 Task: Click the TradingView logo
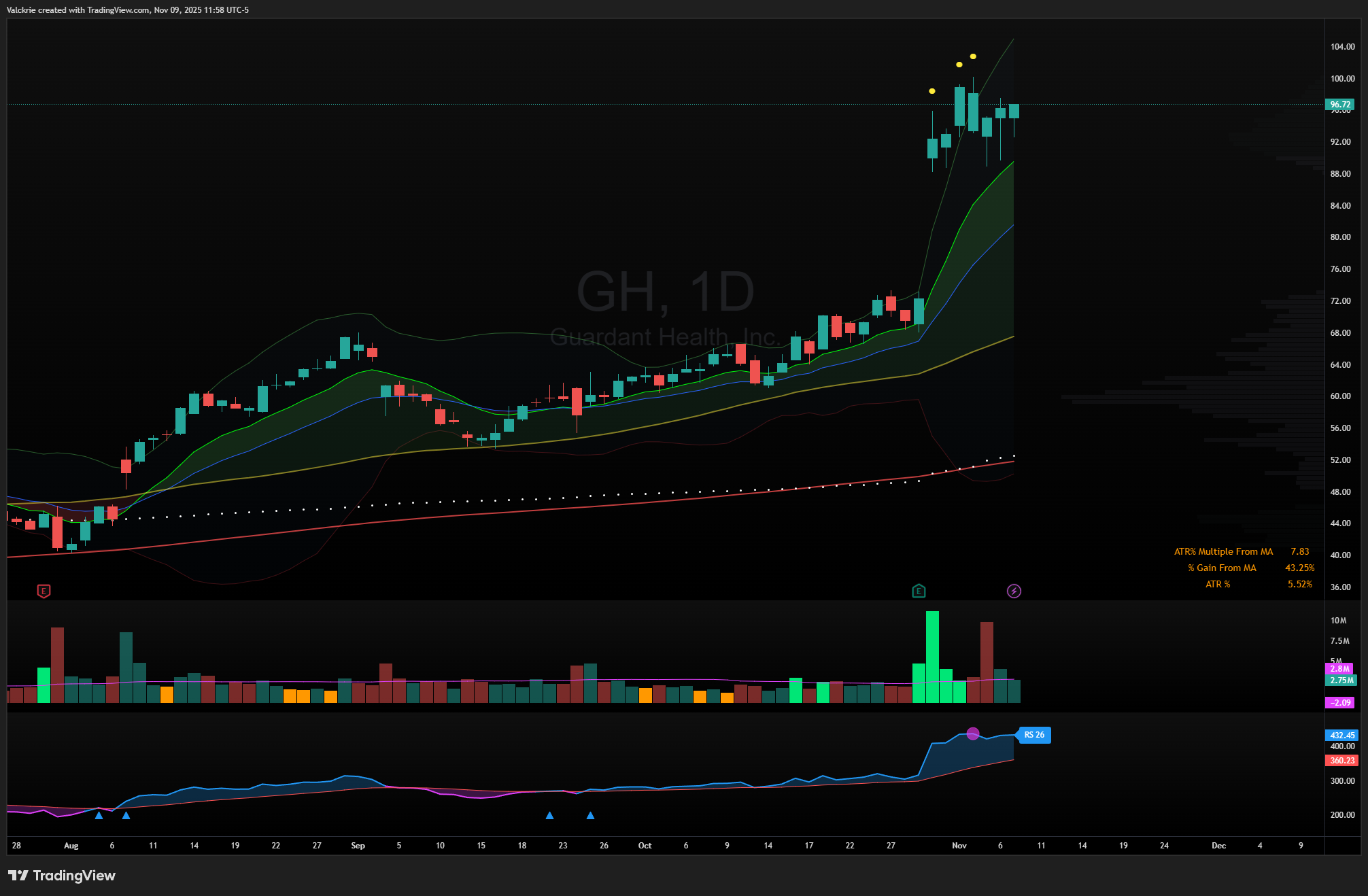click(x=62, y=875)
